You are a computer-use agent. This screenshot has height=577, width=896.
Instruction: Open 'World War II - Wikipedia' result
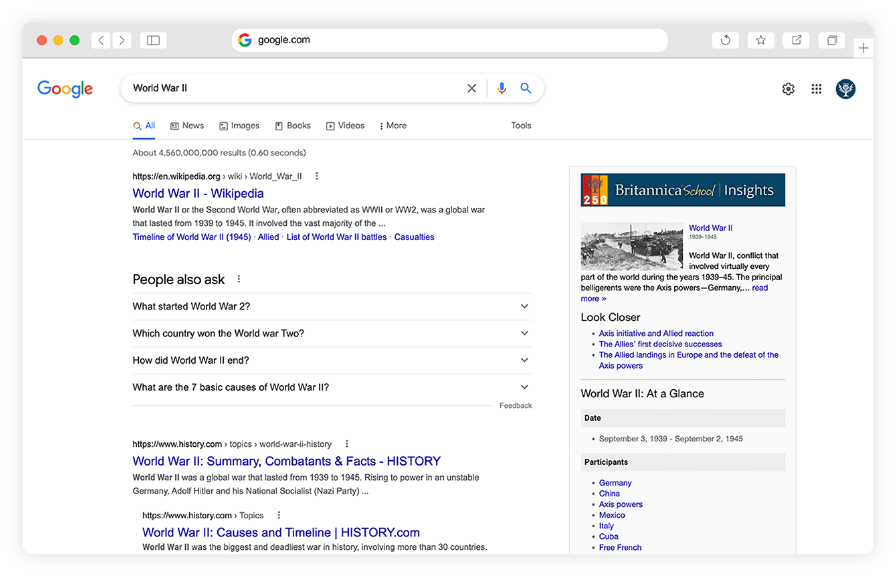pos(198,194)
